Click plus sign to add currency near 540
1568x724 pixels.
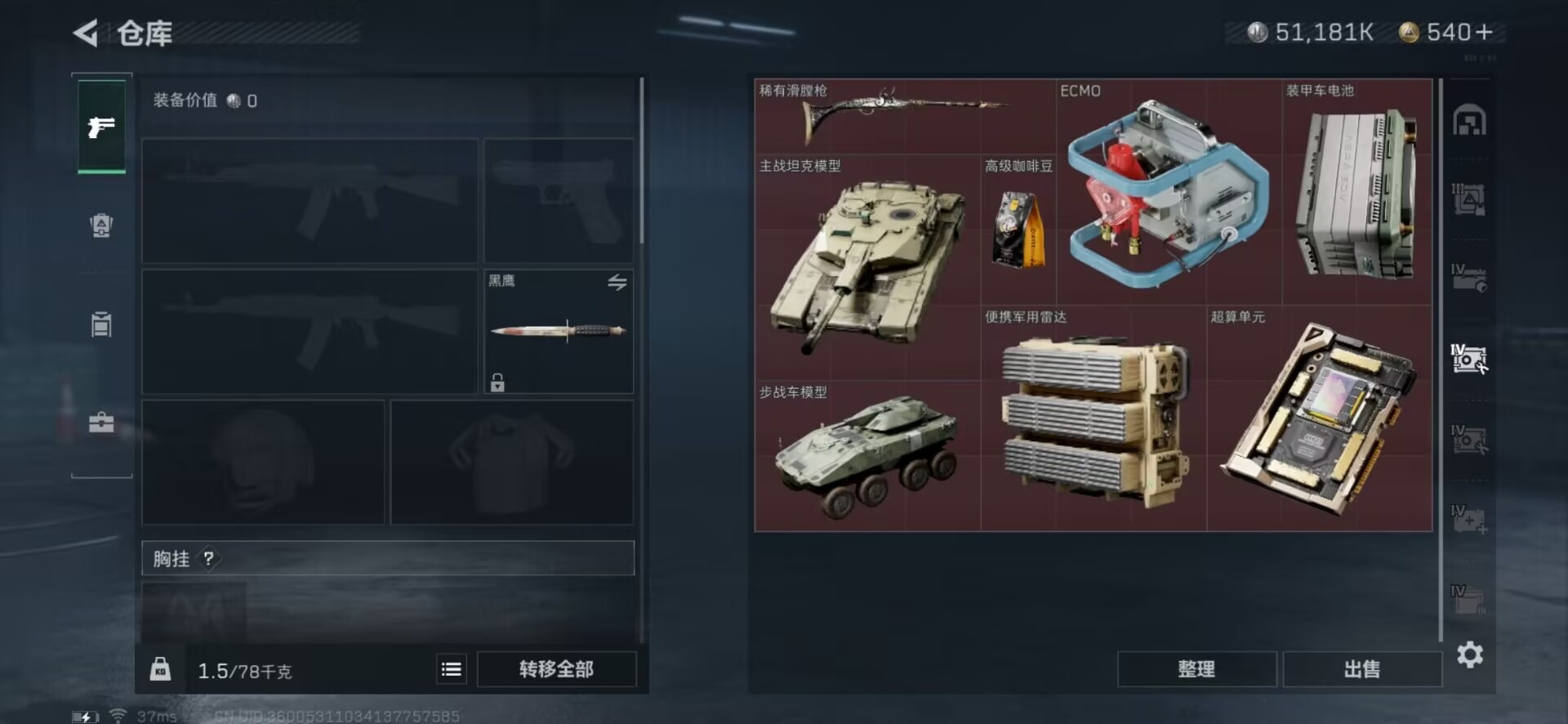point(1484,32)
